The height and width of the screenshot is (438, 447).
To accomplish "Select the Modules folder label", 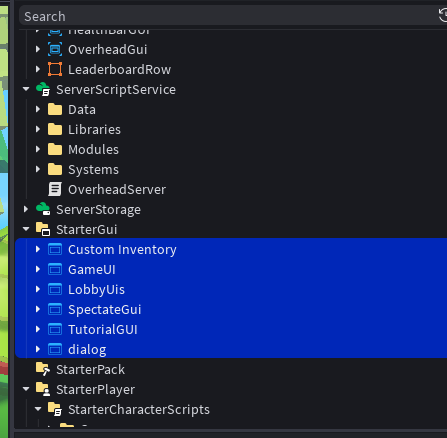I will (93, 150).
